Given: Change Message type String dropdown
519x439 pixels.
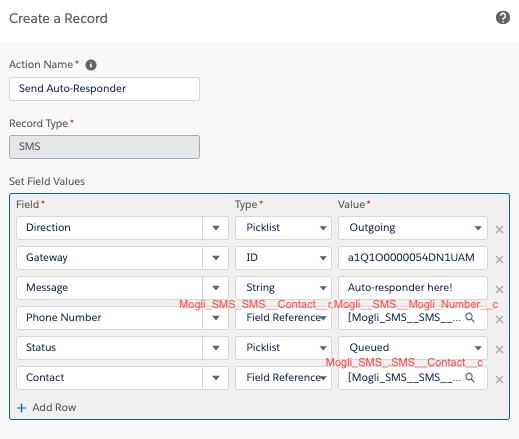Looking at the screenshot, I should click(x=283, y=288).
